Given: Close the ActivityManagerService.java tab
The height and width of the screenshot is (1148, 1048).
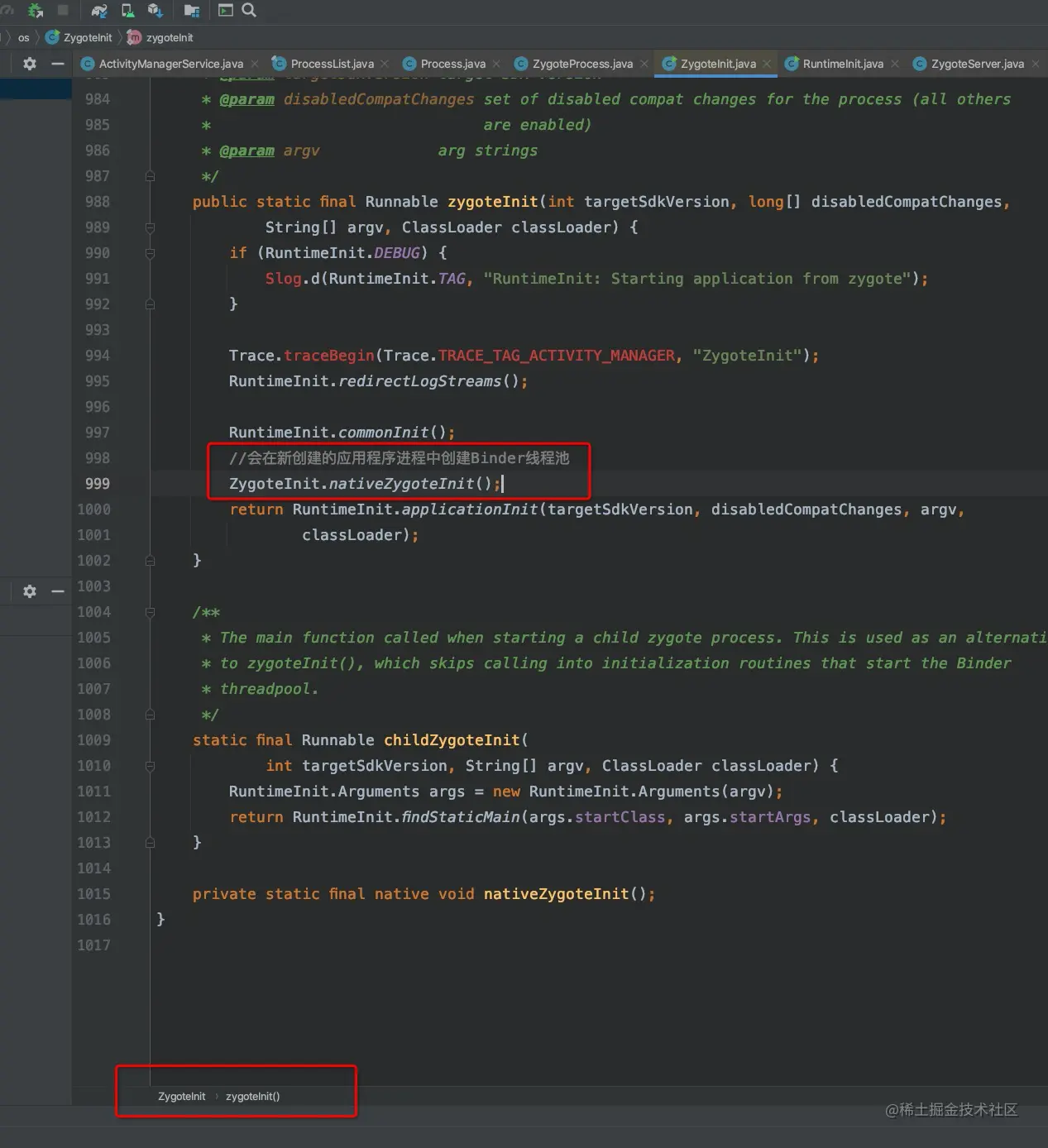Looking at the screenshot, I should 255,64.
